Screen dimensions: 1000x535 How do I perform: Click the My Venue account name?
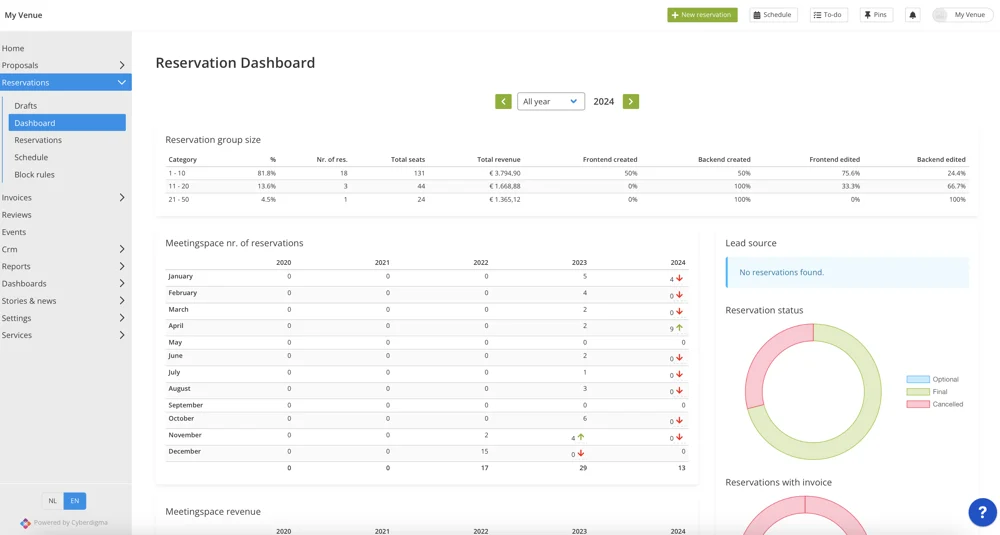pos(969,15)
